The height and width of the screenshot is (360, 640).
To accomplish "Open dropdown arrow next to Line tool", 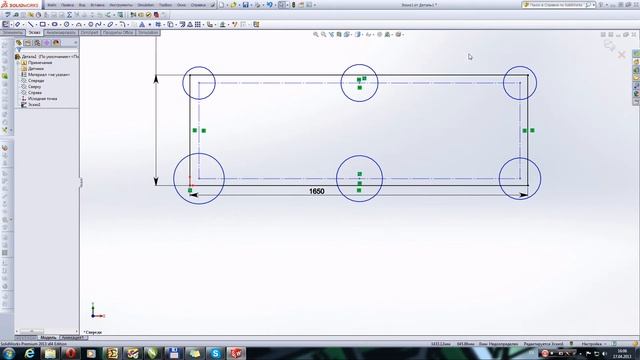I will click(36, 25).
